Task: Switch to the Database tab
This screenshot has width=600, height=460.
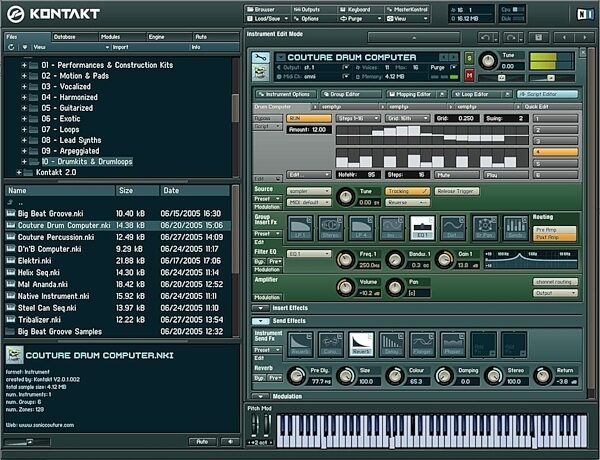Action: pos(74,37)
